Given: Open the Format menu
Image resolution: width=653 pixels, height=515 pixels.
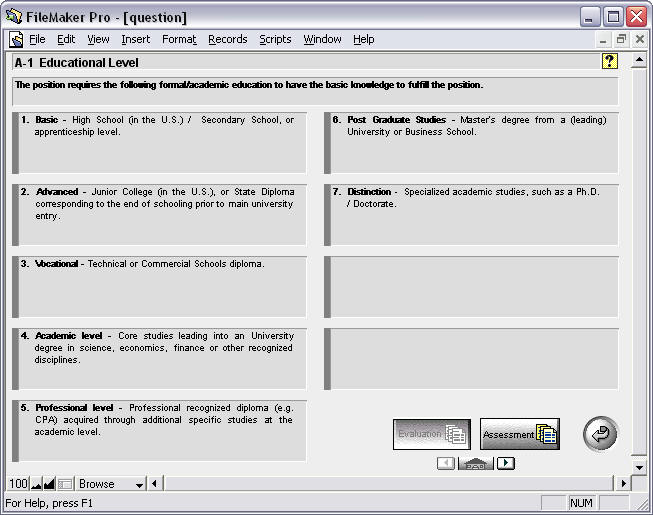Looking at the screenshot, I should tap(179, 40).
